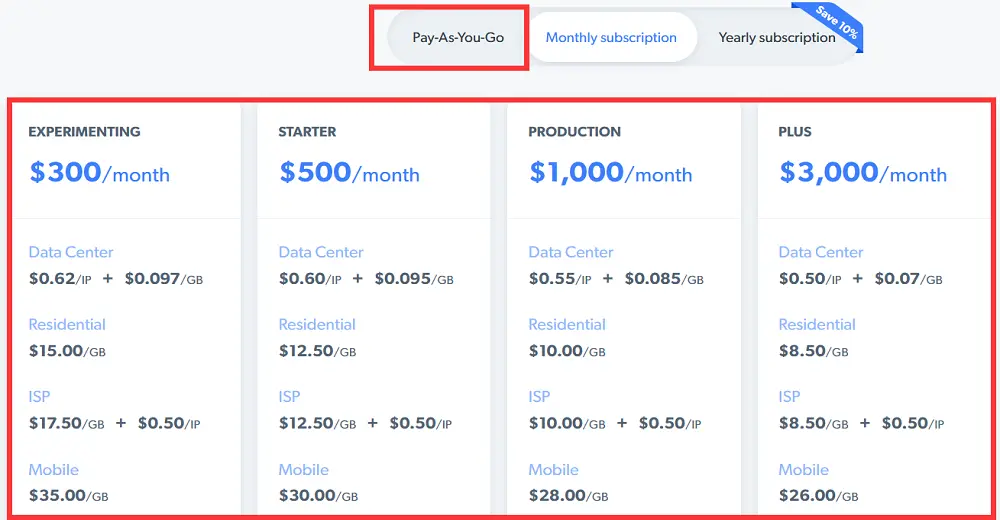
Task: Click $0.50/IP in Plus ISP row
Action: (913, 423)
